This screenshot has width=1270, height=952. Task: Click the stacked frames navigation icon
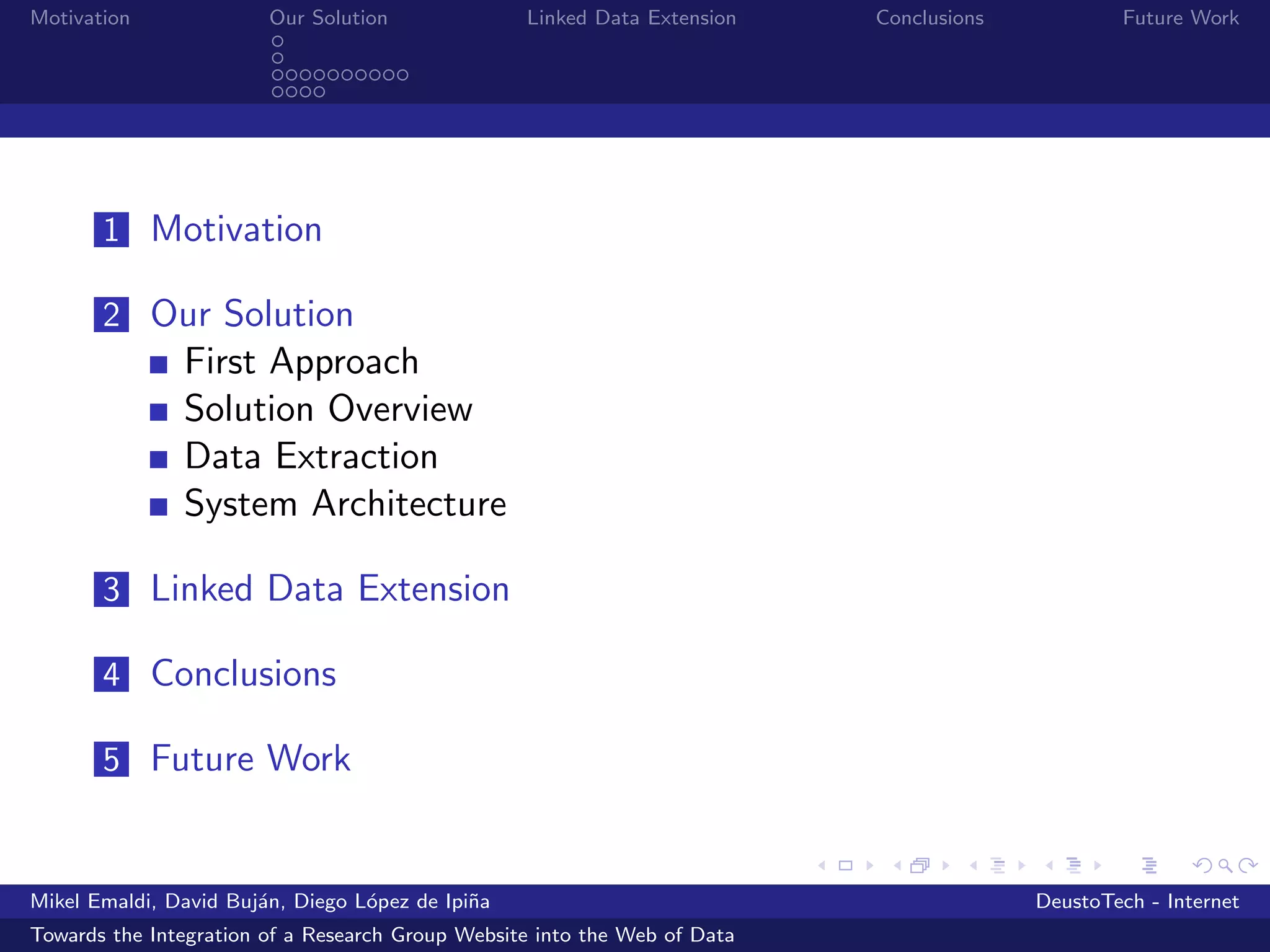[x=920, y=865]
